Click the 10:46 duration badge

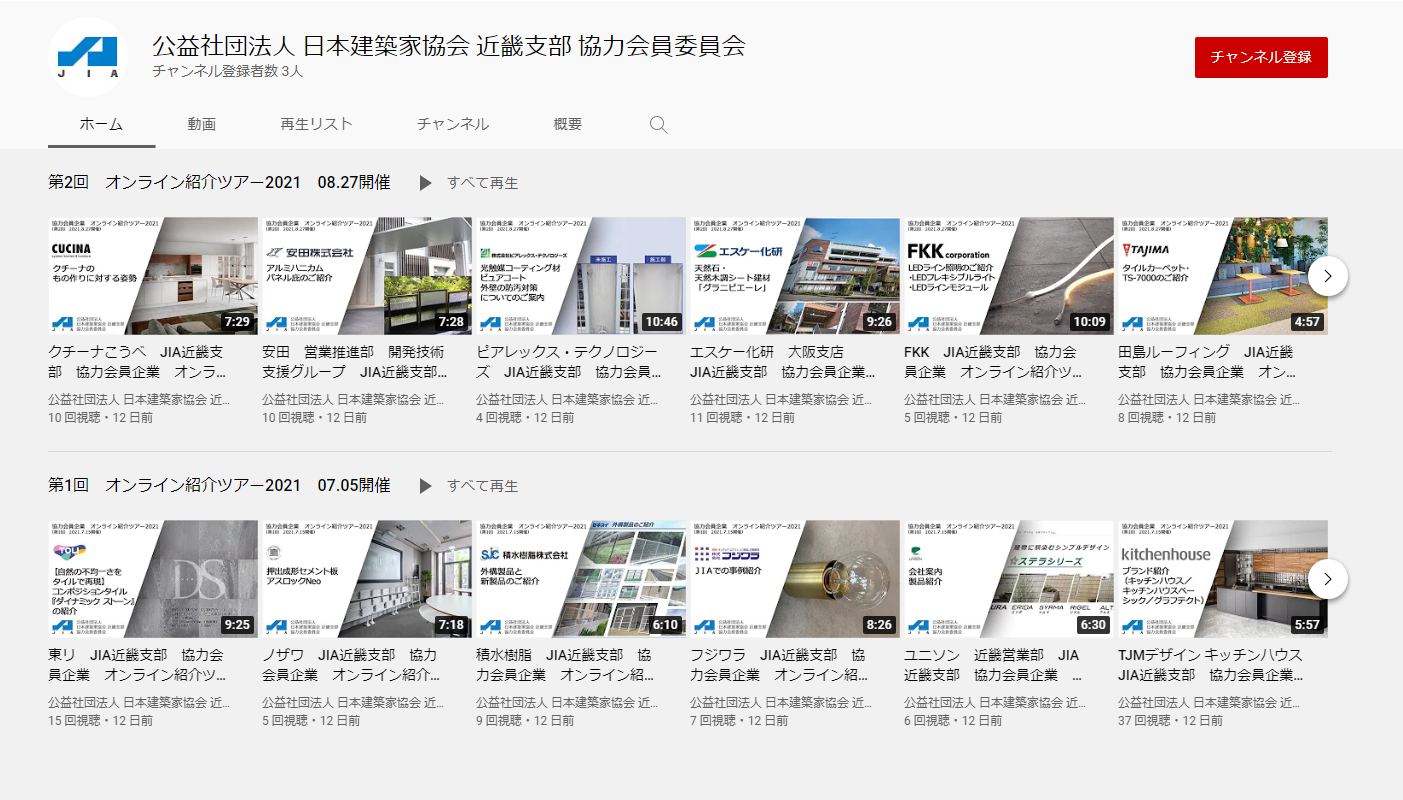point(661,322)
